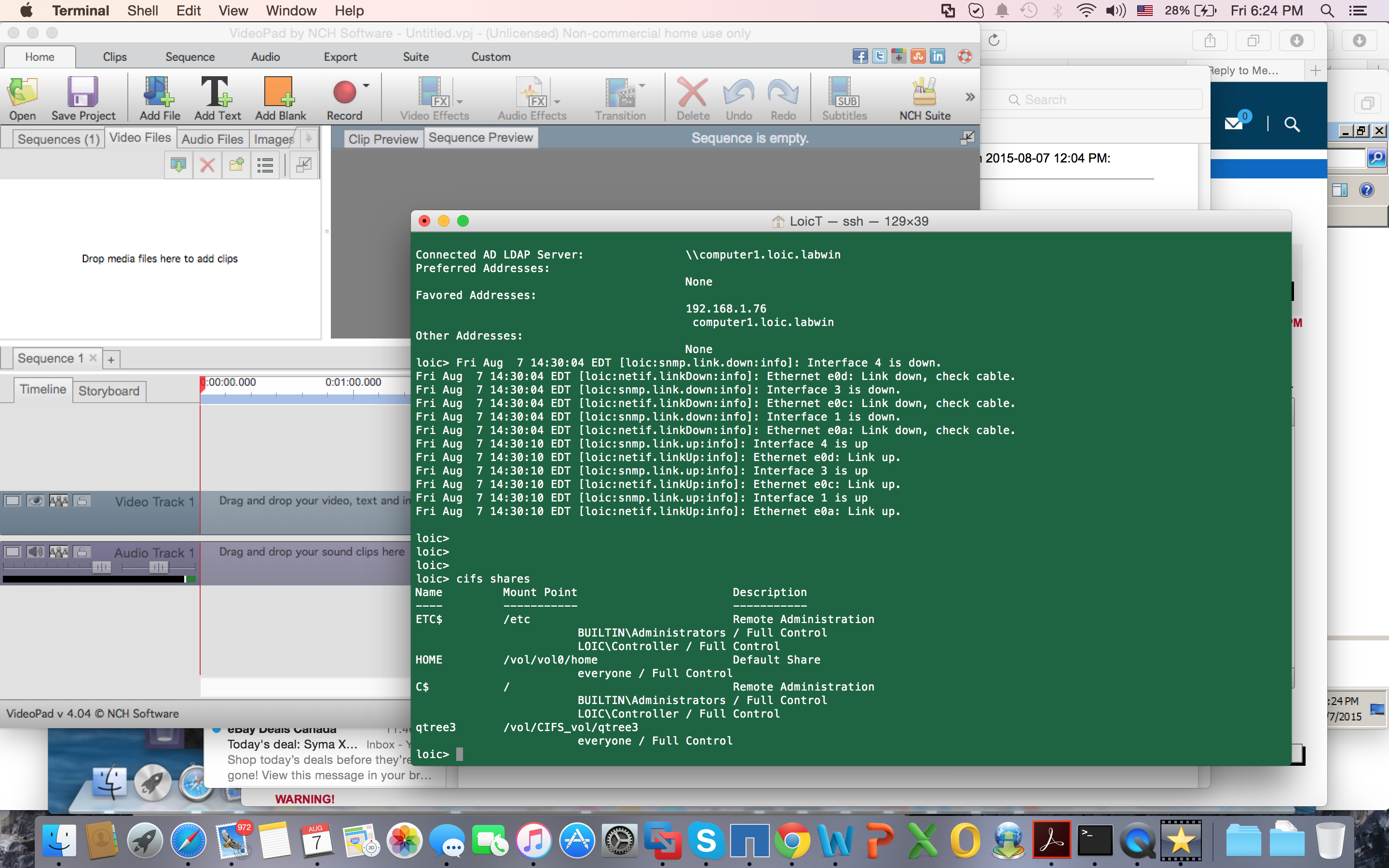Switch to Storyboard view
The image size is (1389, 868).
click(x=109, y=391)
